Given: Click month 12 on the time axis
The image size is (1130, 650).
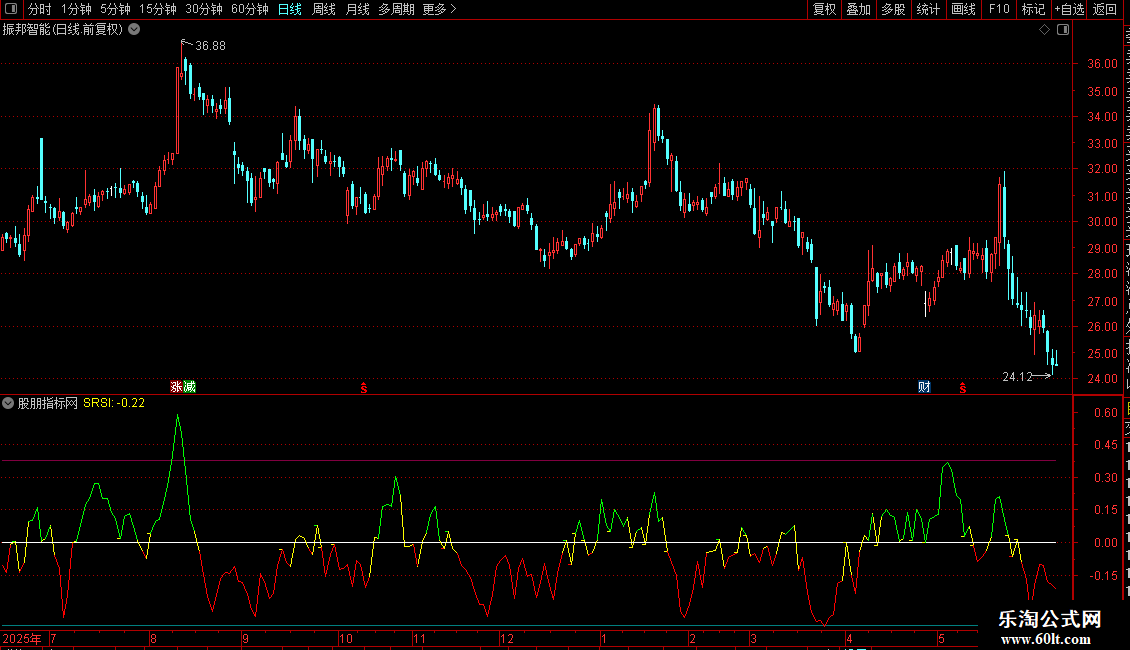Looking at the screenshot, I should coord(507,638).
